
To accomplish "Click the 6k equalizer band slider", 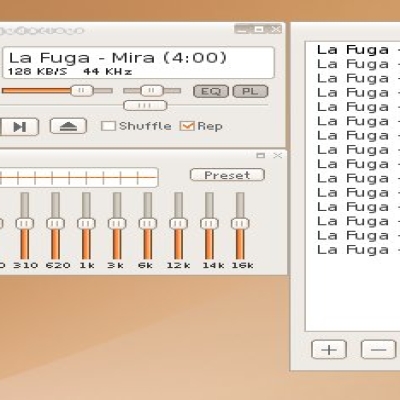I will (x=148, y=226).
